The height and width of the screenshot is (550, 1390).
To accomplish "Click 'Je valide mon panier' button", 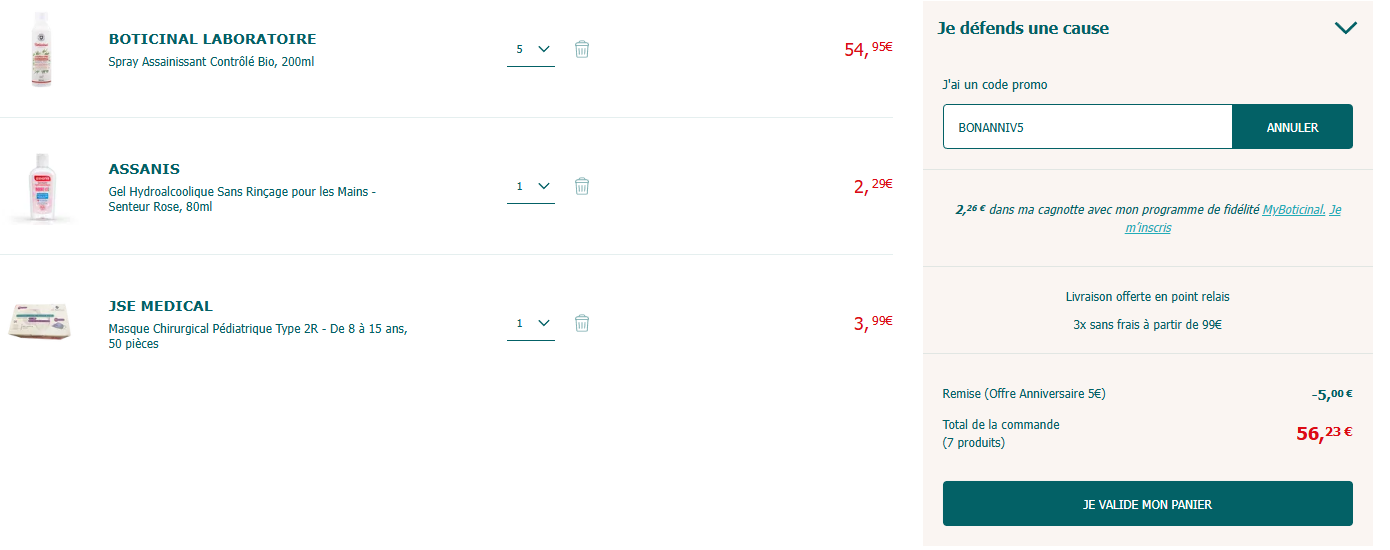I will [1147, 504].
